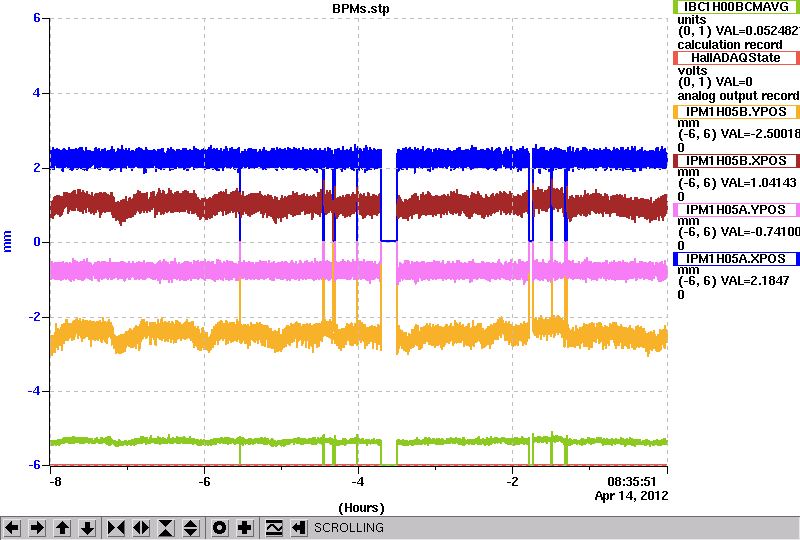Click the circle auto-scale toolbar icon
This screenshot has width=800, height=540.
(219, 527)
